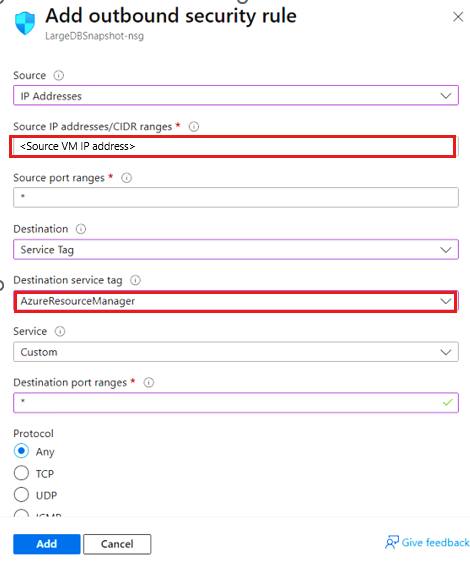Select the TCP protocol radio button
The image size is (470, 564).
(21, 473)
